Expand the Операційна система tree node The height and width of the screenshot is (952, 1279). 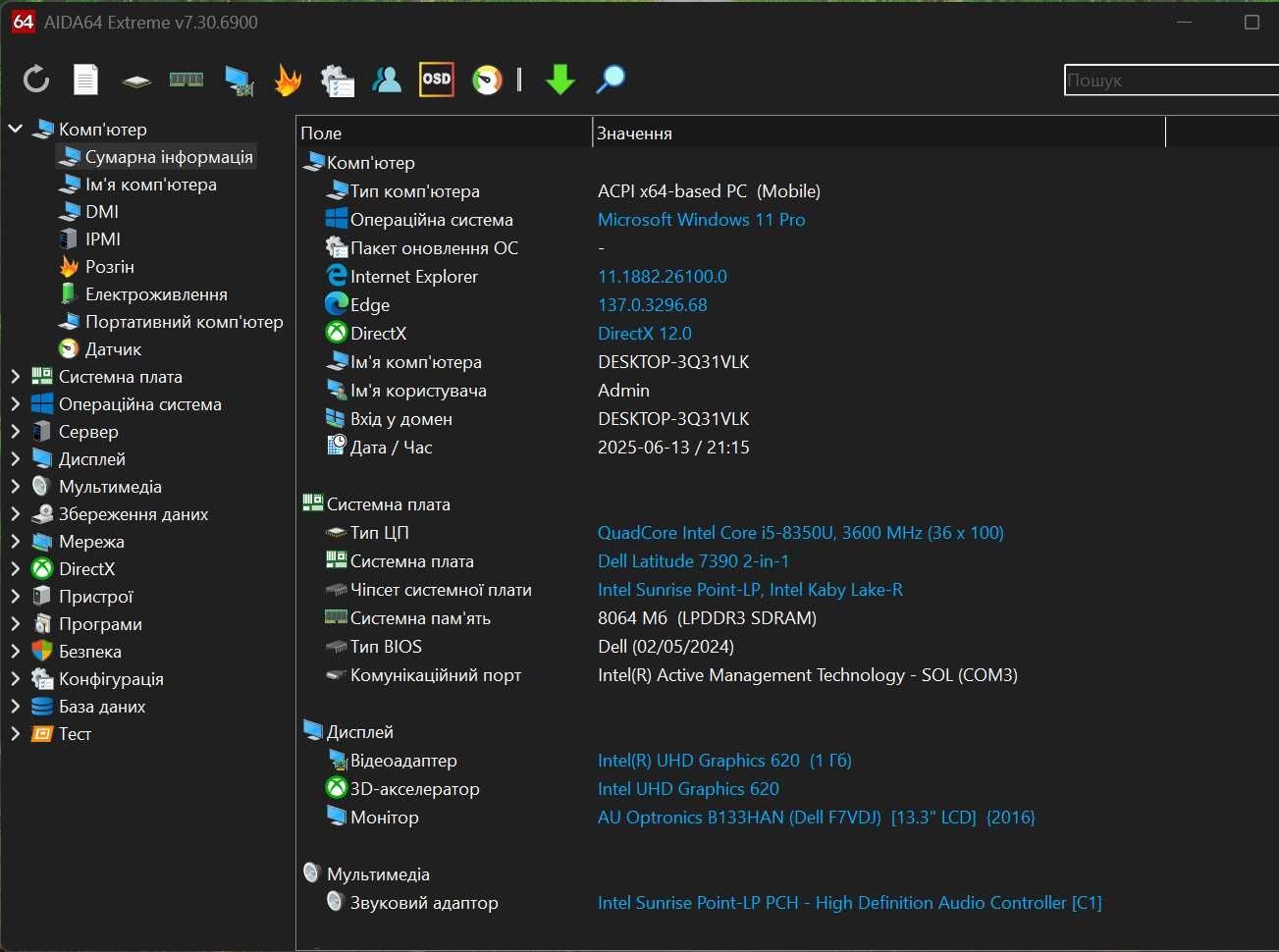click(x=15, y=403)
